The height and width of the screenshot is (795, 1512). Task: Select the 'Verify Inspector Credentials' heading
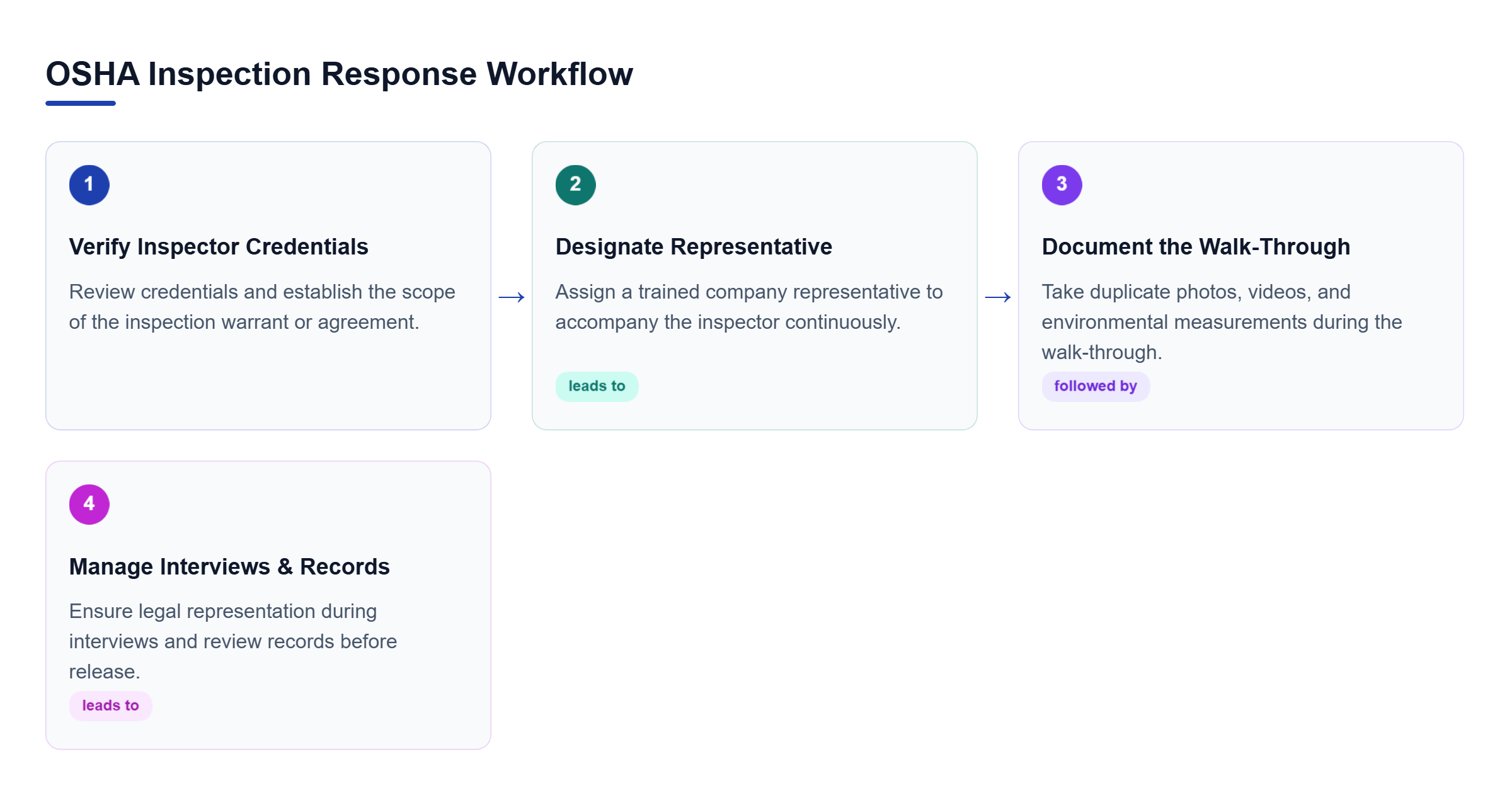point(219,247)
